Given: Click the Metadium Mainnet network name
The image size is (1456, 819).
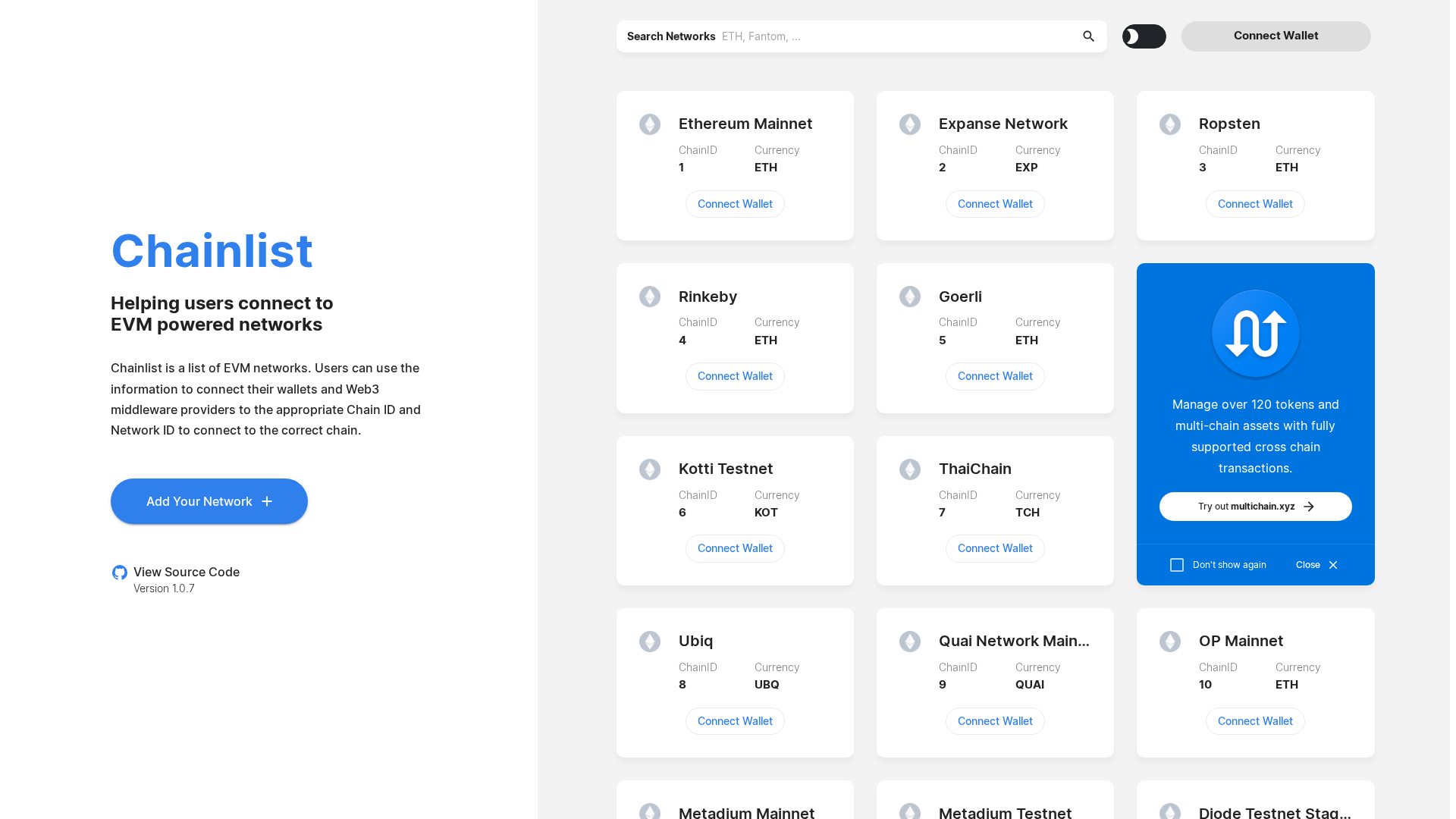Looking at the screenshot, I should tap(746, 811).
